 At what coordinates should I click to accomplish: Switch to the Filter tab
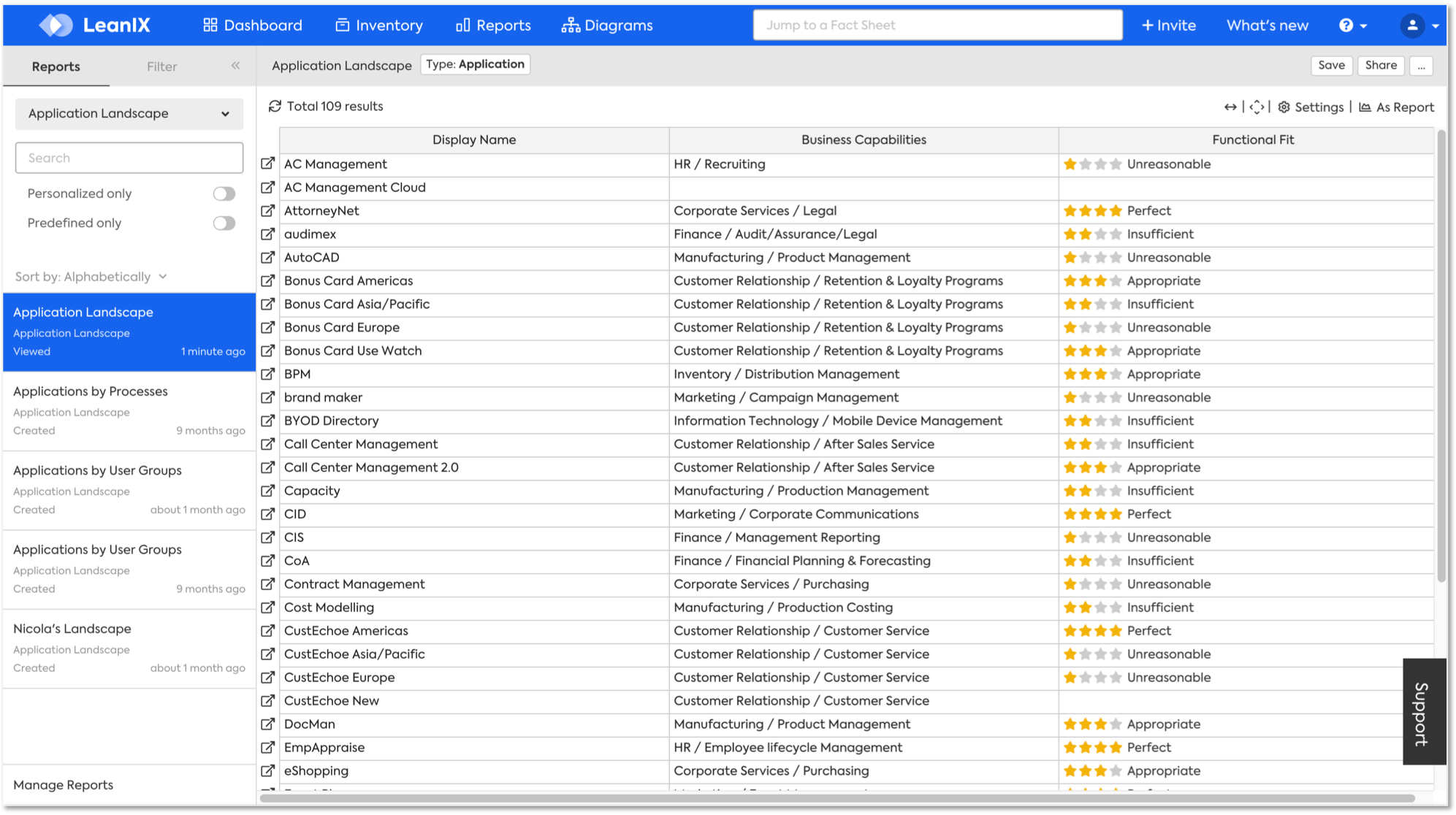tap(161, 66)
